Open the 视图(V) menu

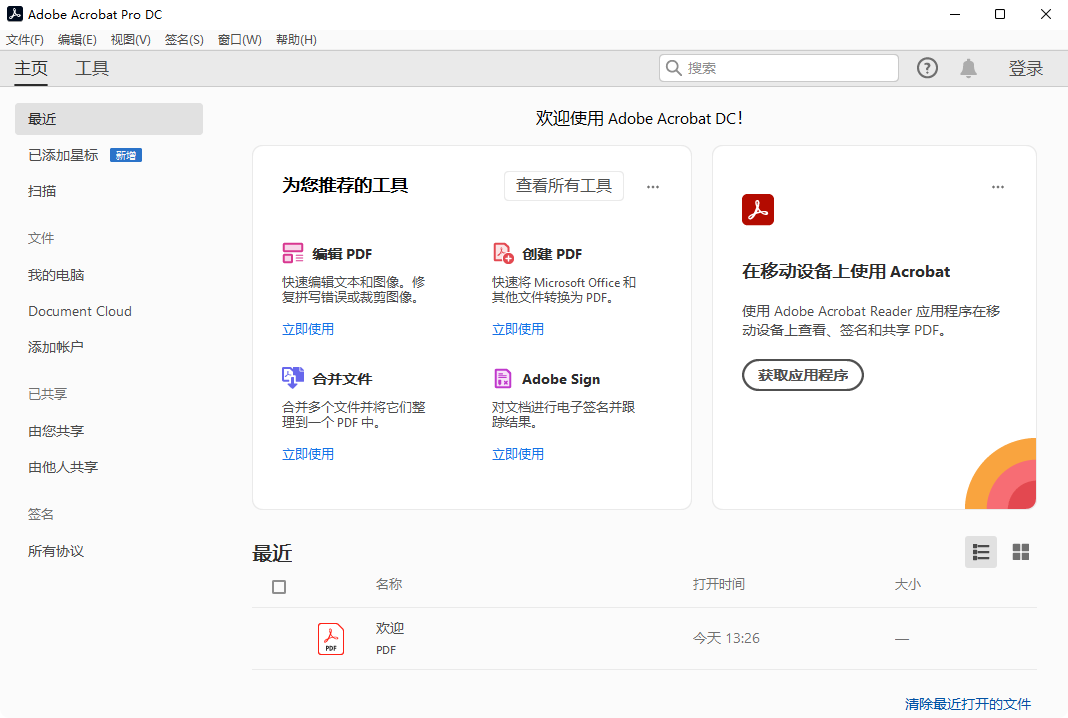point(131,40)
